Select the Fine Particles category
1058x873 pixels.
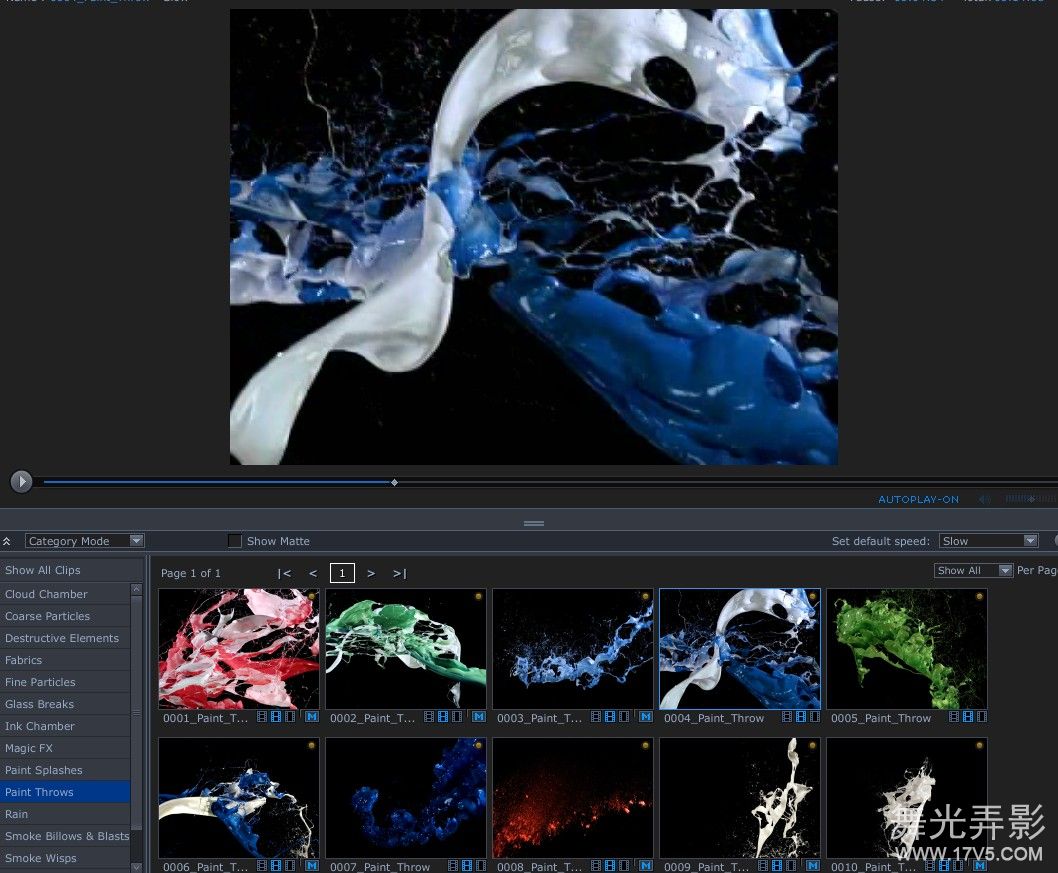(65, 682)
